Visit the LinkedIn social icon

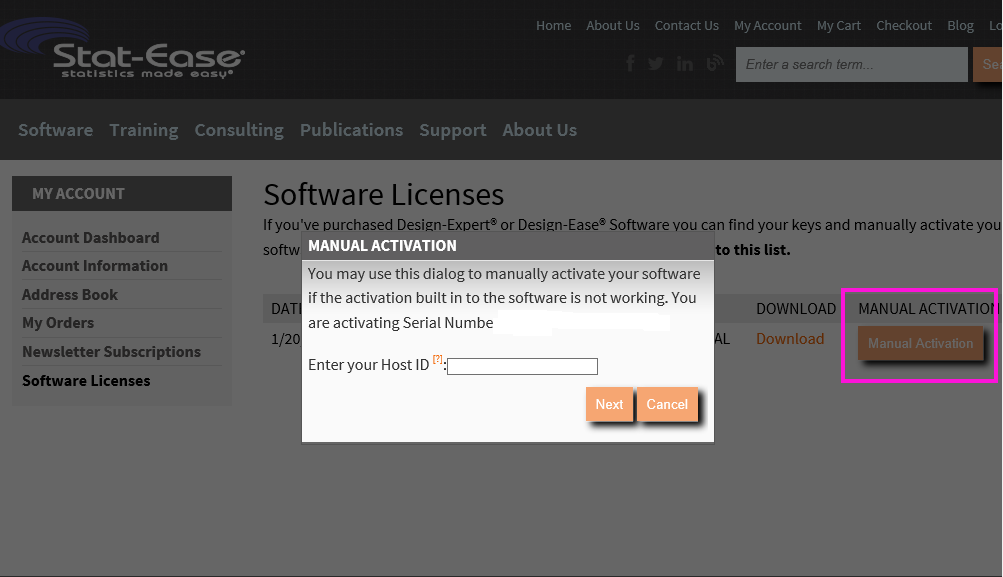[684, 63]
